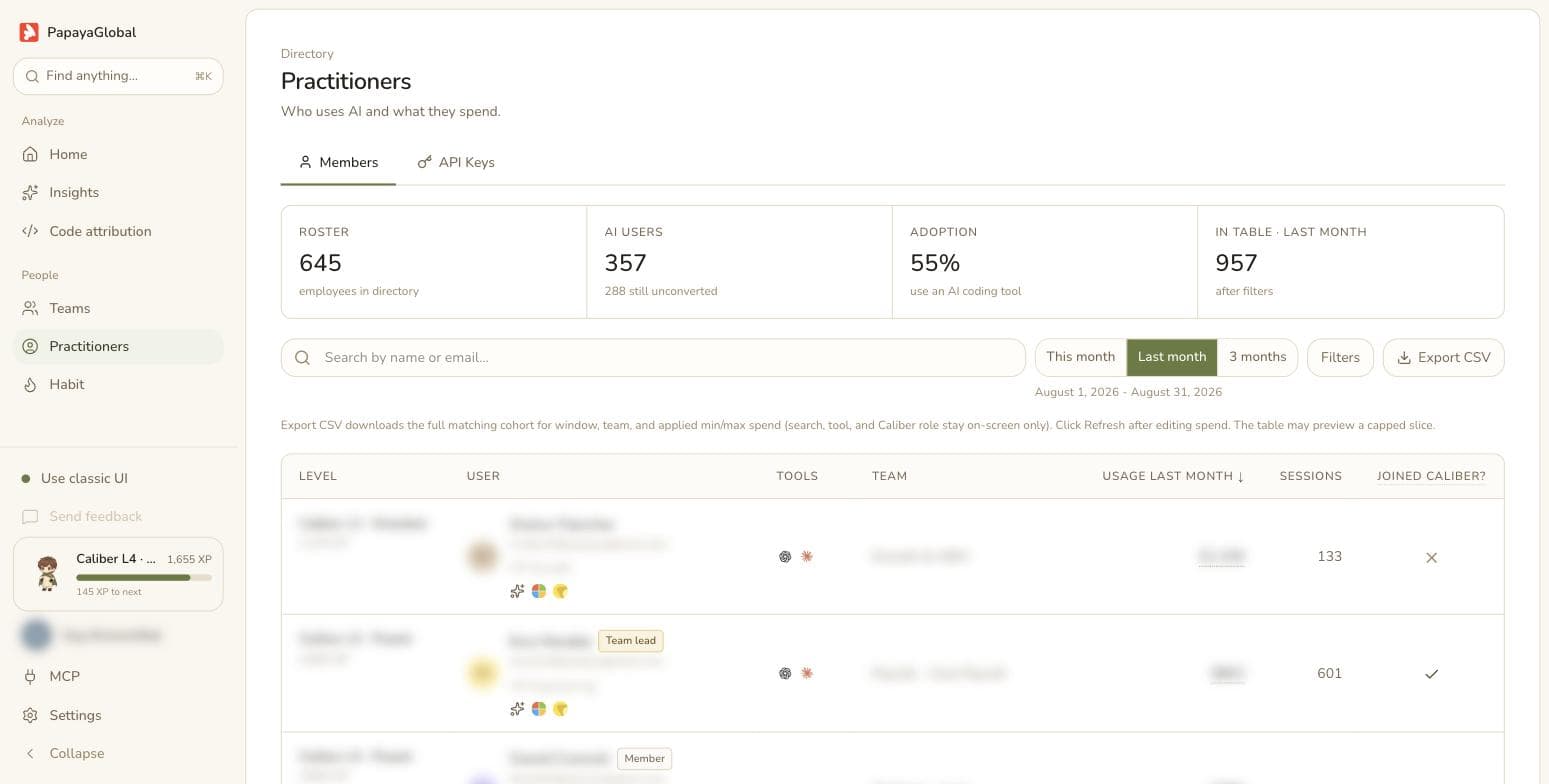Open the Habit page
The width and height of the screenshot is (1549, 784).
[118, 384]
